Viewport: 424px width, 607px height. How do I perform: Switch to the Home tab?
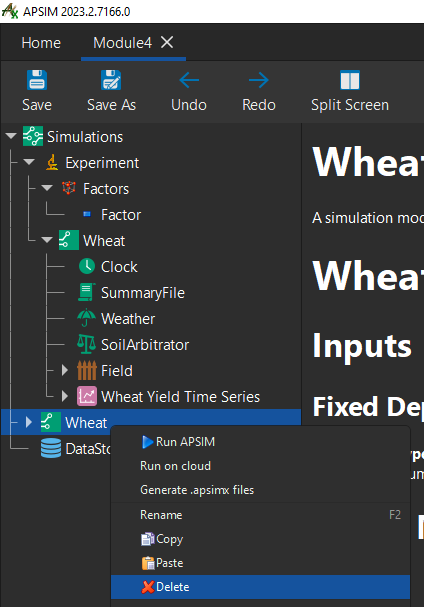pos(41,43)
